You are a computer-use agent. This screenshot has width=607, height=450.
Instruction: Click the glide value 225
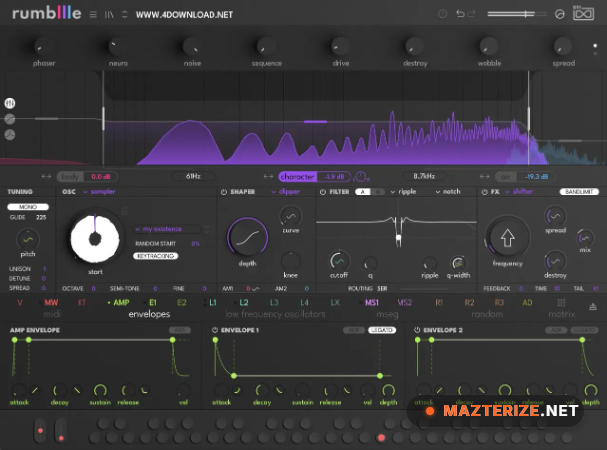point(41,217)
